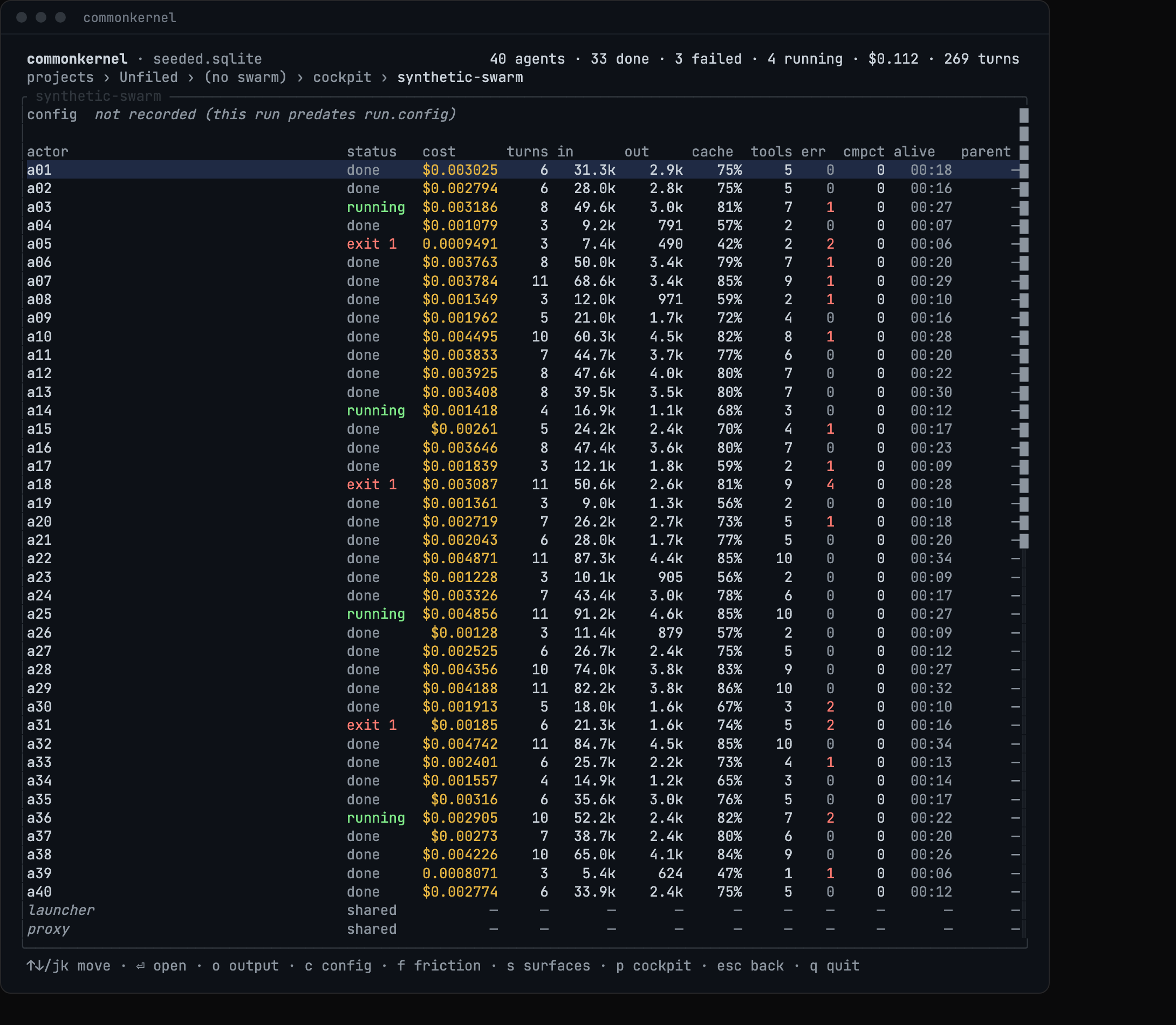Image resolution: width=1176 pixels, height=1025 pixels.
Task: Click the '$0.112' total cost
Action: (x=893, y=59)
